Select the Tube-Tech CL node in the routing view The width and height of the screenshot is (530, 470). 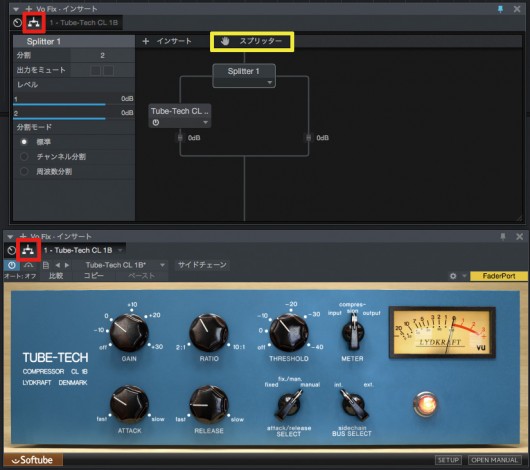point(180,116)
